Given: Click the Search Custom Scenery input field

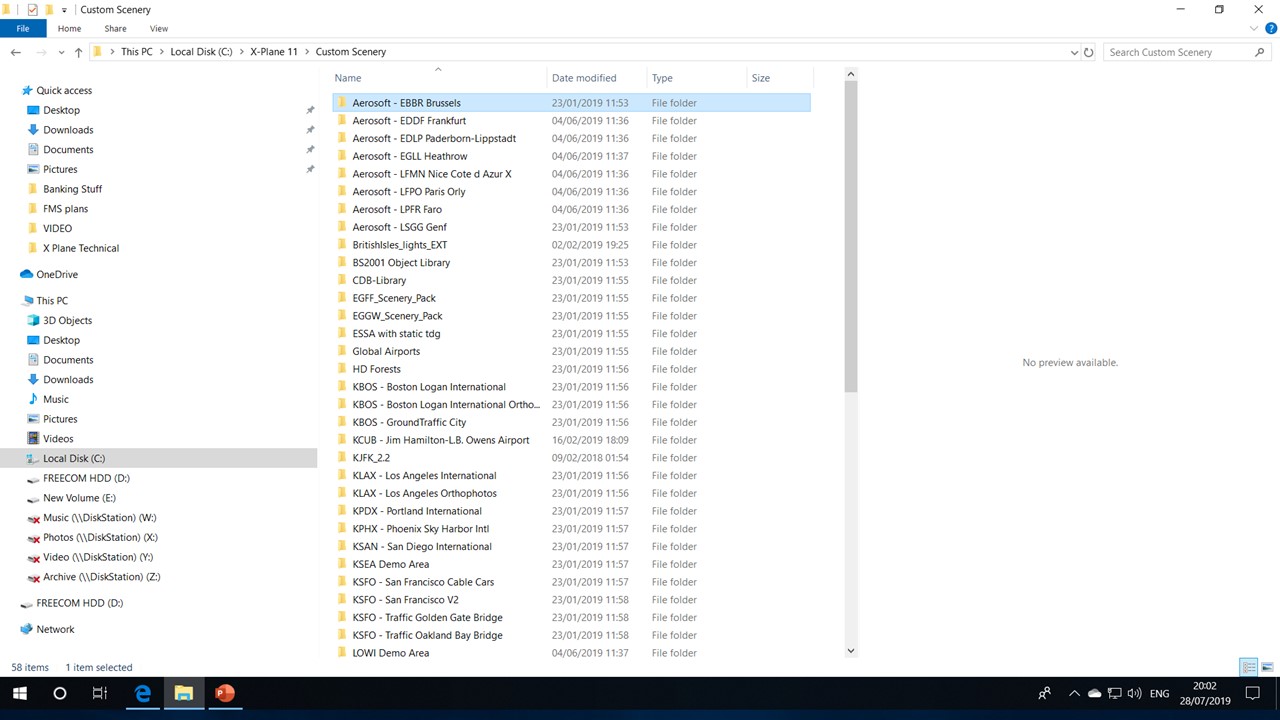Looking at the screenshot, I should click(x=1178, y=52).
